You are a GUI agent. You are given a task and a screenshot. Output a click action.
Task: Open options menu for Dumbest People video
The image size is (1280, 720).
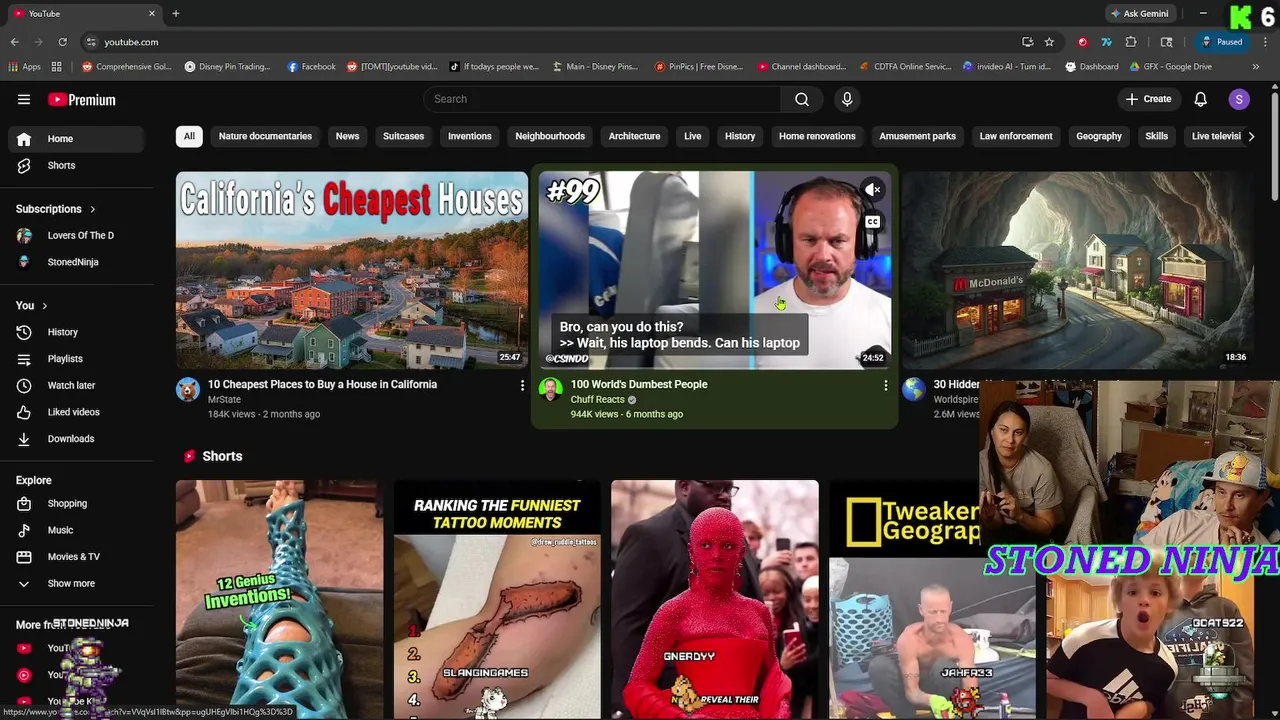[885, 385]
